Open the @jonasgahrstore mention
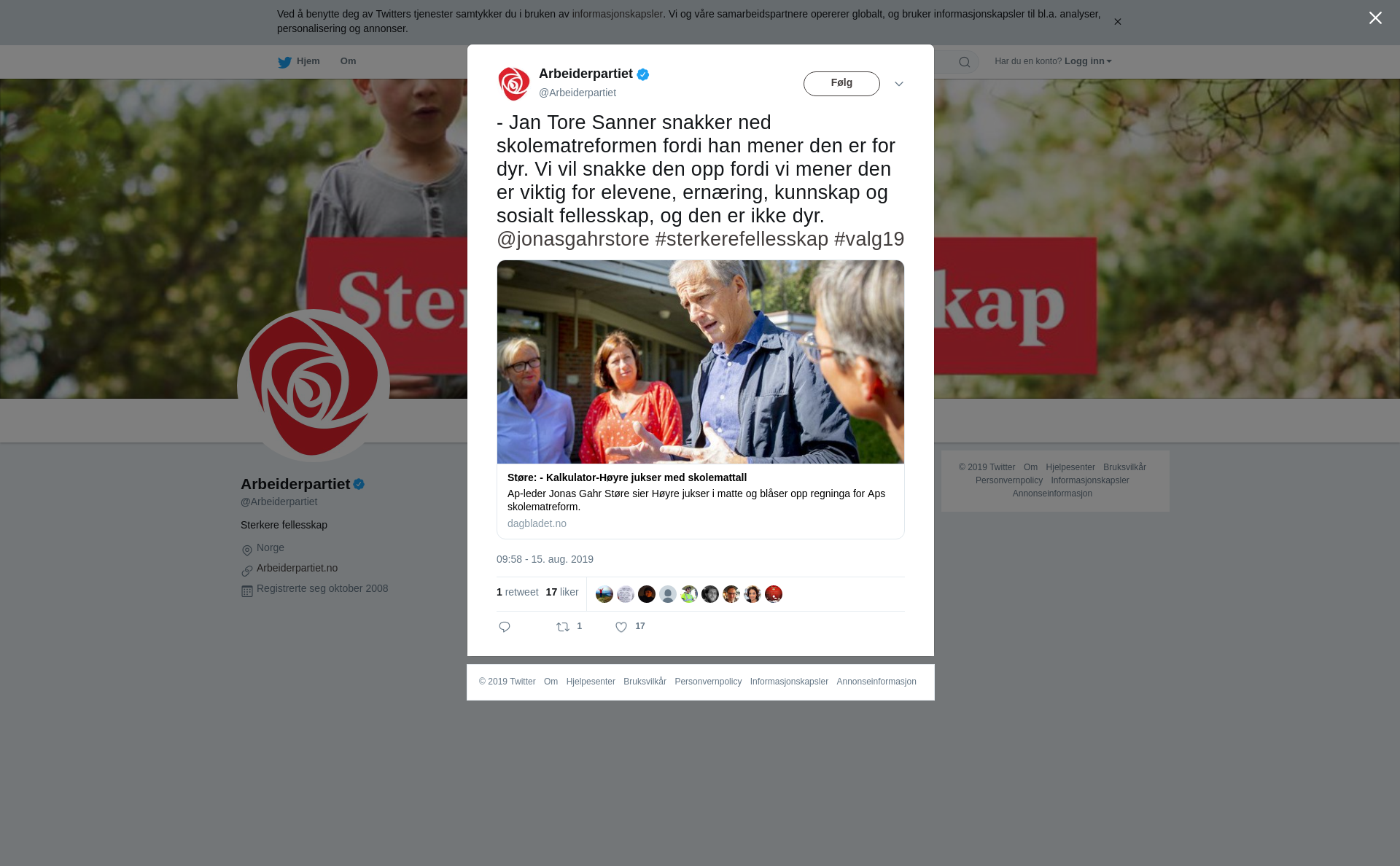The height and width of the screenshot is (866, 1400). [x=573, y=239]
